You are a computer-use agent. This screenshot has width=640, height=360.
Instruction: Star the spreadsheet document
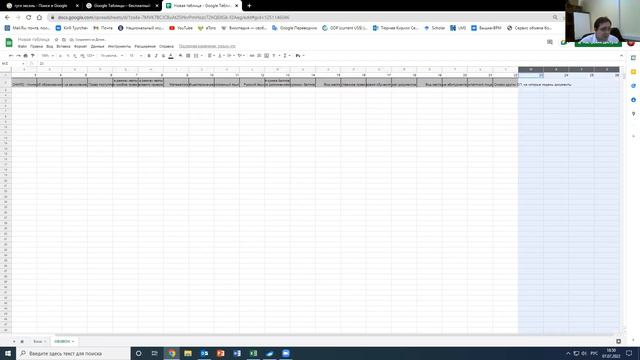(x=57, y=40)
